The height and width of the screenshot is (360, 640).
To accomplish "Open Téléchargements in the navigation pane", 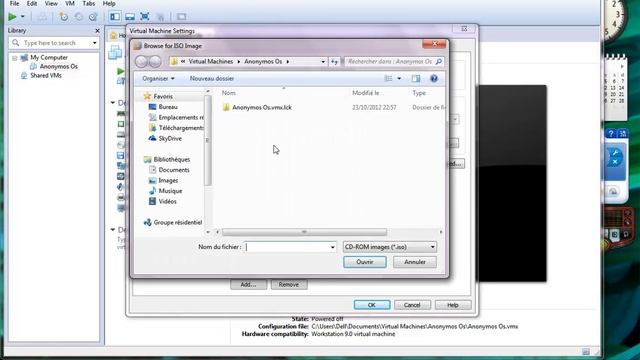I will [x=181, y=128].
